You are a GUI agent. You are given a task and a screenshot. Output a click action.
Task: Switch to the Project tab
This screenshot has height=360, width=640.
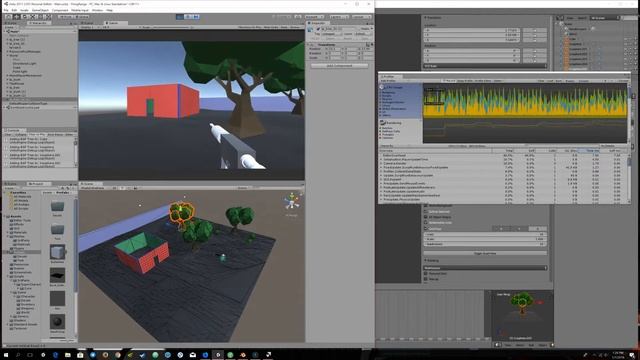(38, 184)
